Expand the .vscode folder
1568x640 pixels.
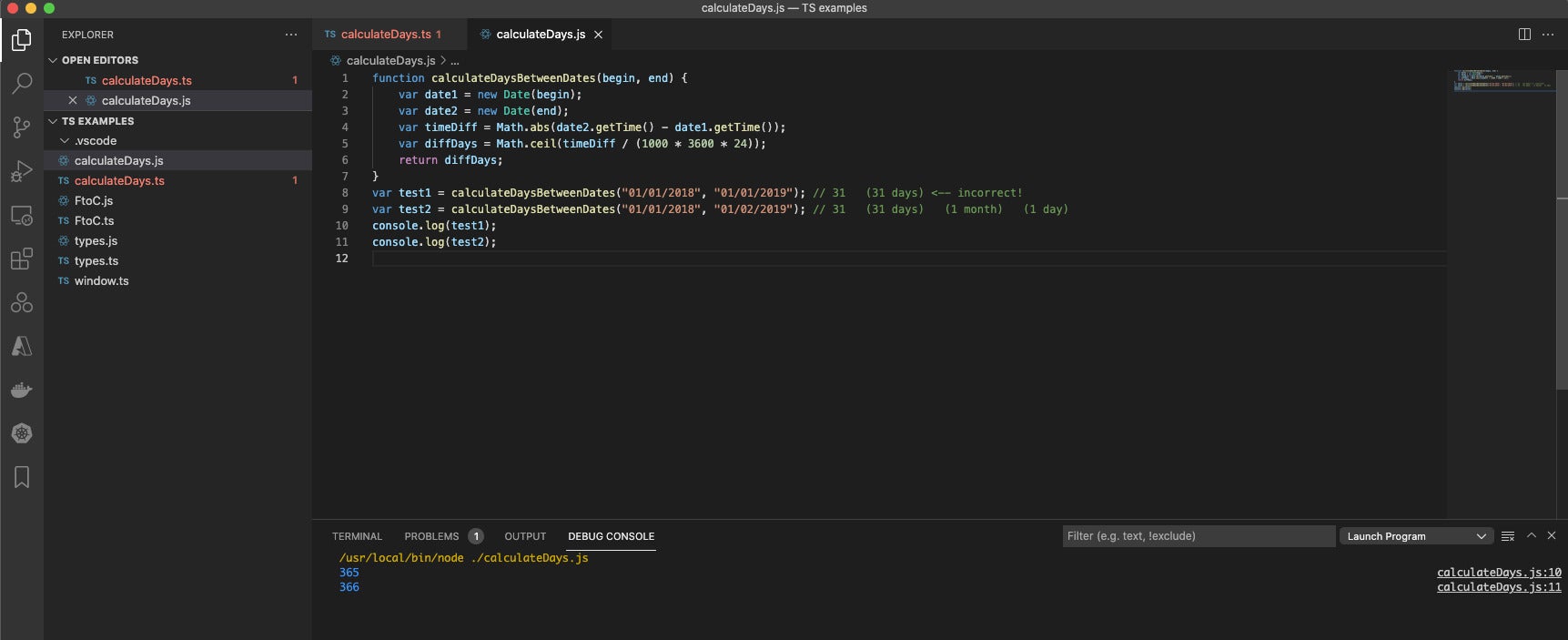95,141
